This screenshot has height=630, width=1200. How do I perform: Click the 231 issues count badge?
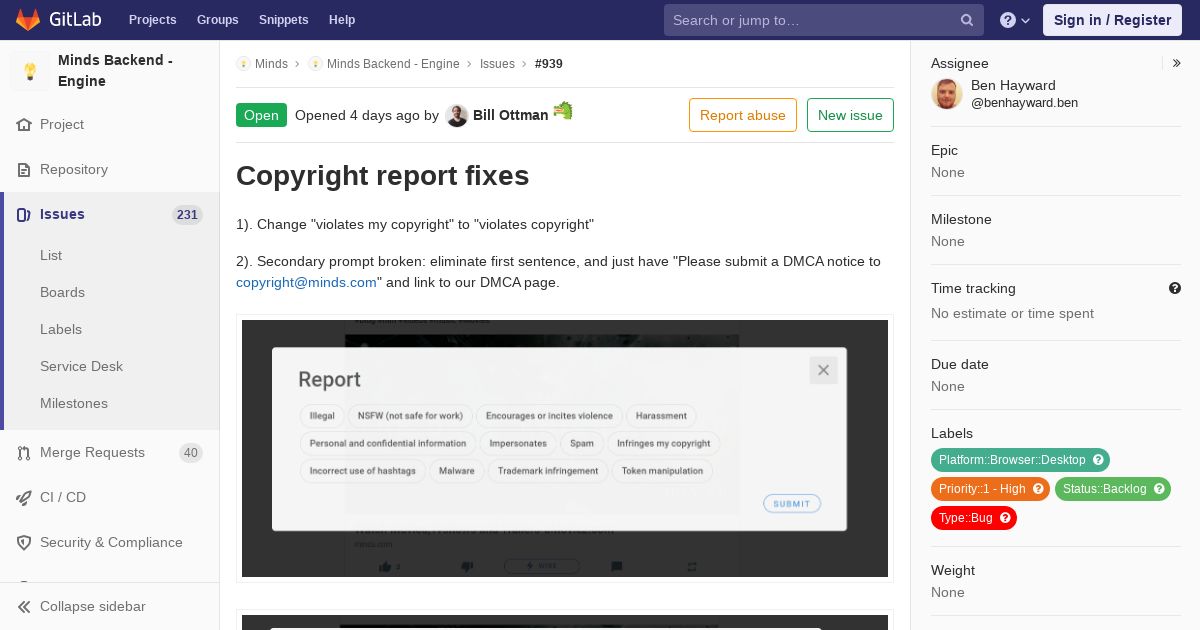(x=187, y=215)
